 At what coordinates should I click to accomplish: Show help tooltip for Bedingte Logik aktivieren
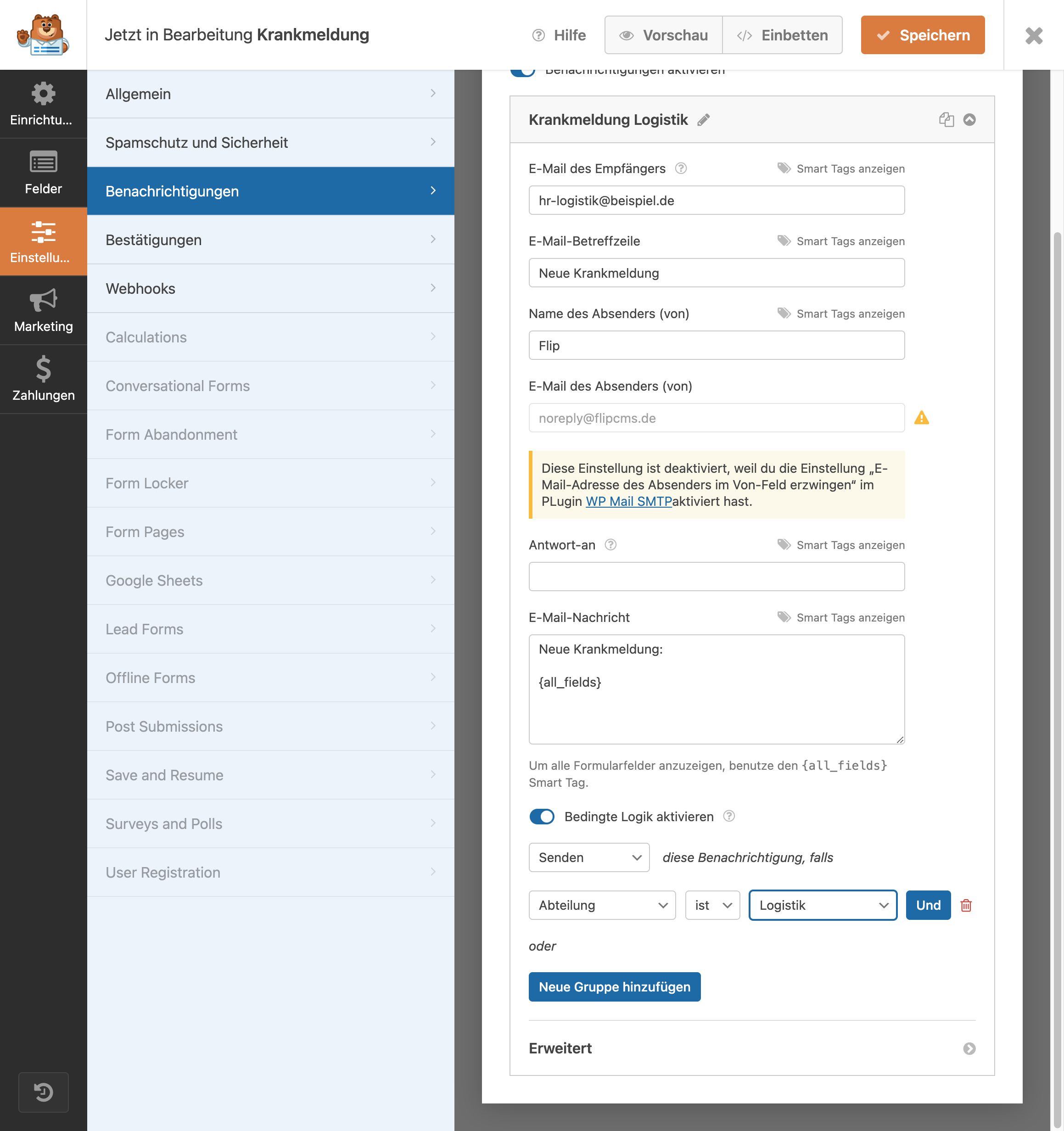coord(729,817)
